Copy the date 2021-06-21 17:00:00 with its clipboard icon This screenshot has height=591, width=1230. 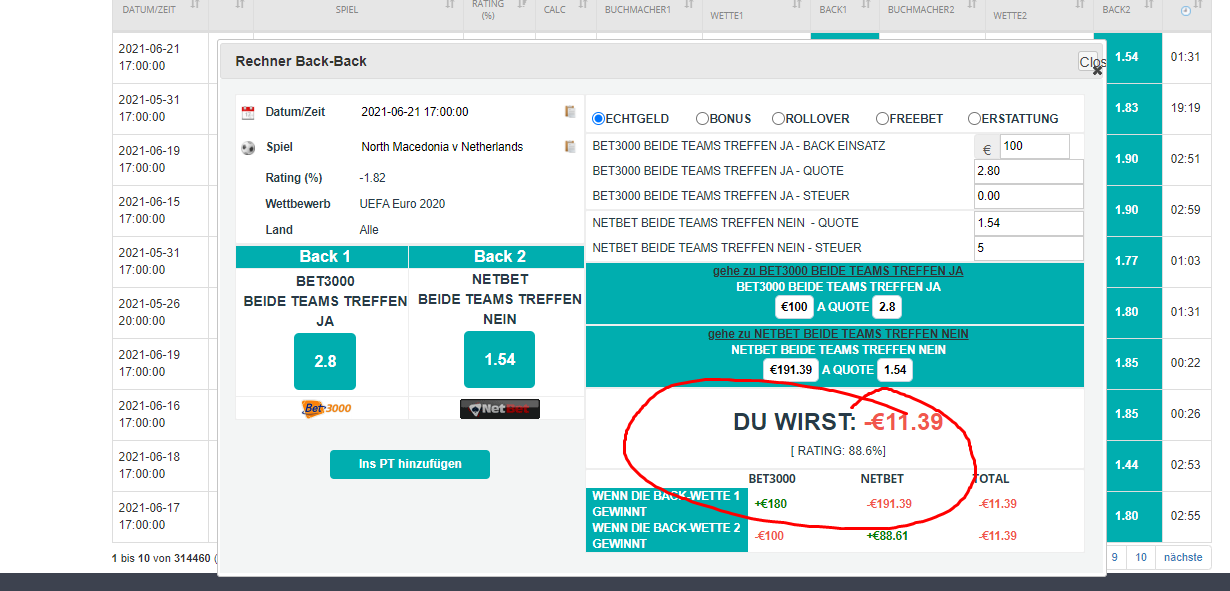click(x=570, y=112)
